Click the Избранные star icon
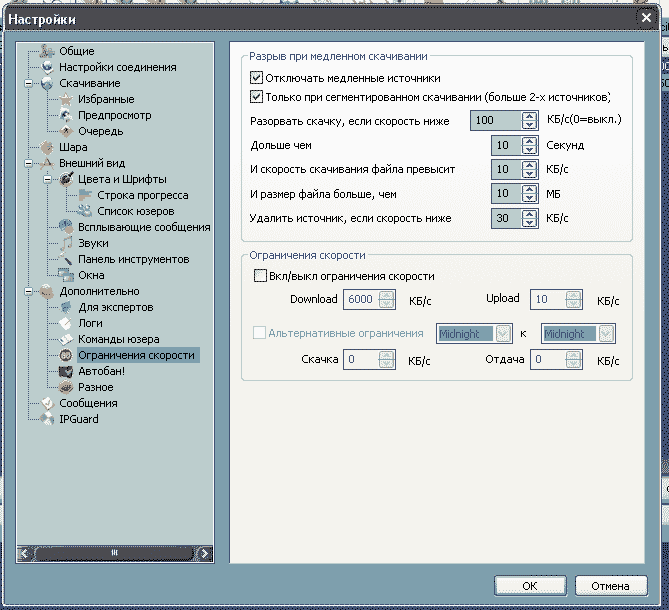Image resolution: width=669 pixels, height=610 pixels. (66, 99)
